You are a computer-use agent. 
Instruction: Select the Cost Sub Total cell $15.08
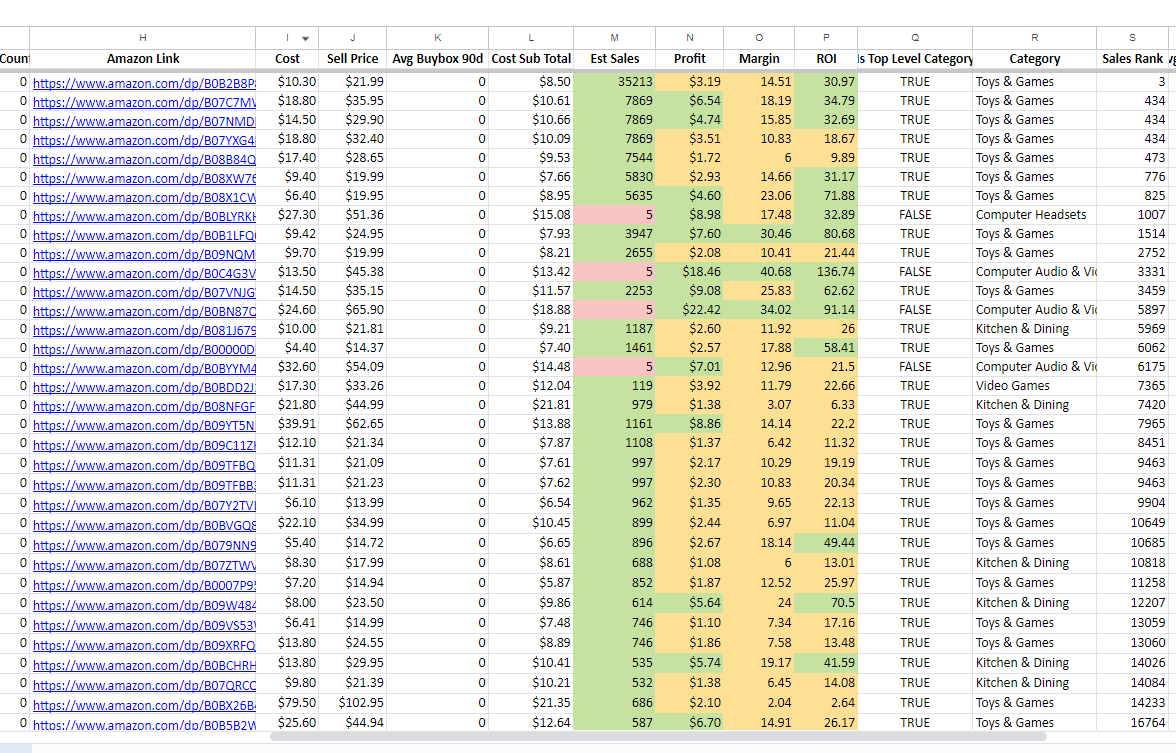click(531, 214)
